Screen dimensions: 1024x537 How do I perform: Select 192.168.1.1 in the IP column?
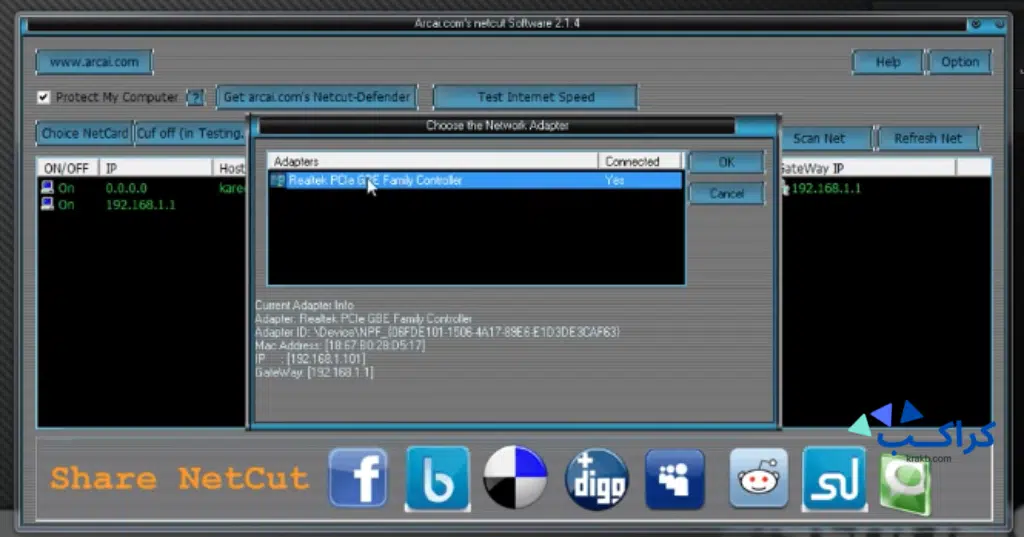(x=140, y=204)
